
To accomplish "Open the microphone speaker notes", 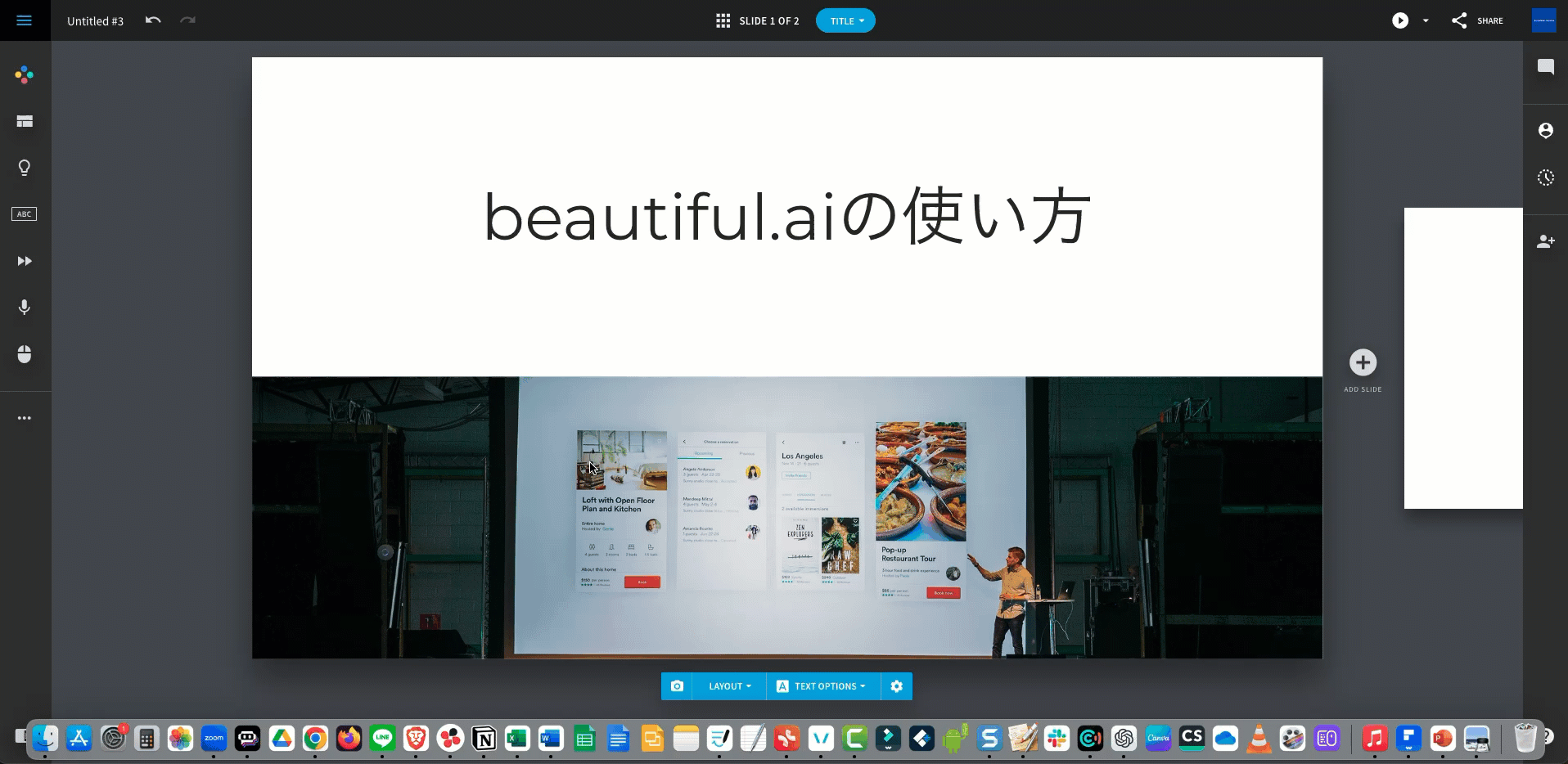I will [25, 308].
